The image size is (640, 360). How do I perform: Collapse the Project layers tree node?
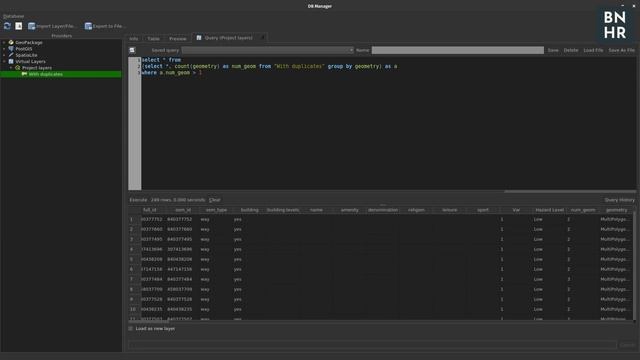click(11, 68)
